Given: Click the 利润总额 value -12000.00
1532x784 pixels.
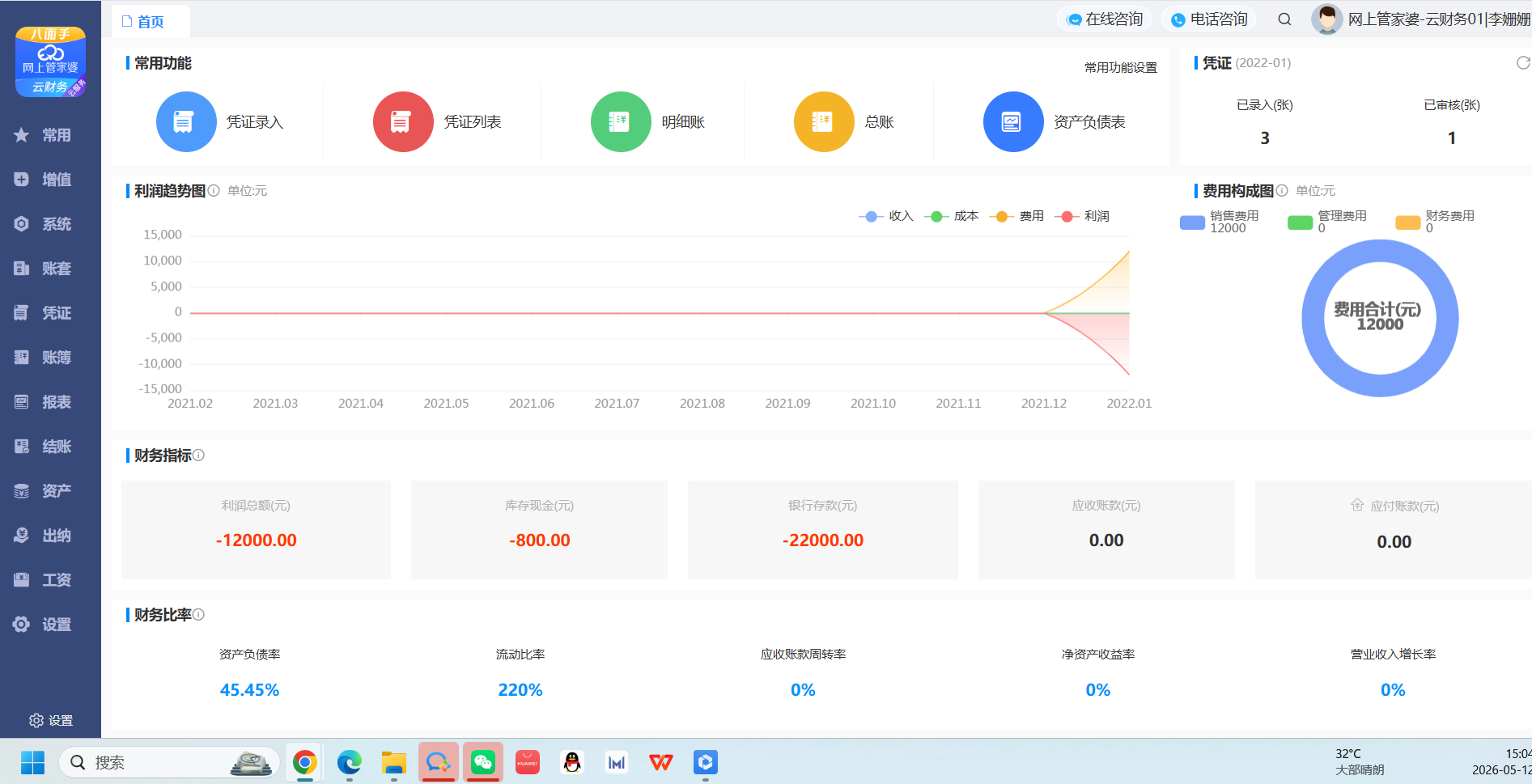Looking at the screenshot, I should click(257, 540).
